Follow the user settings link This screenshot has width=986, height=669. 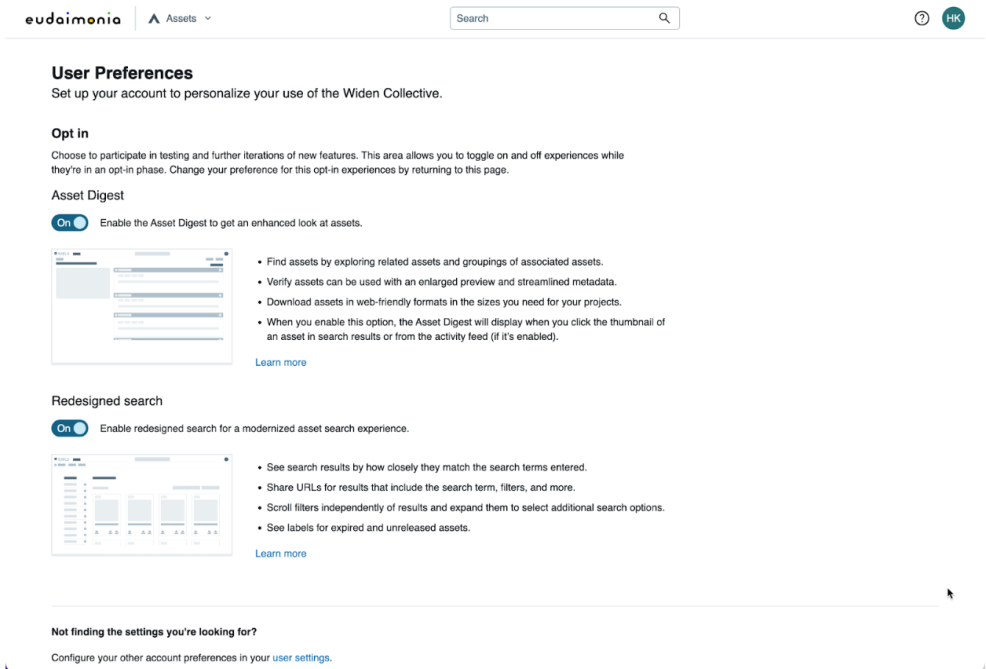(x=301, y=658)
